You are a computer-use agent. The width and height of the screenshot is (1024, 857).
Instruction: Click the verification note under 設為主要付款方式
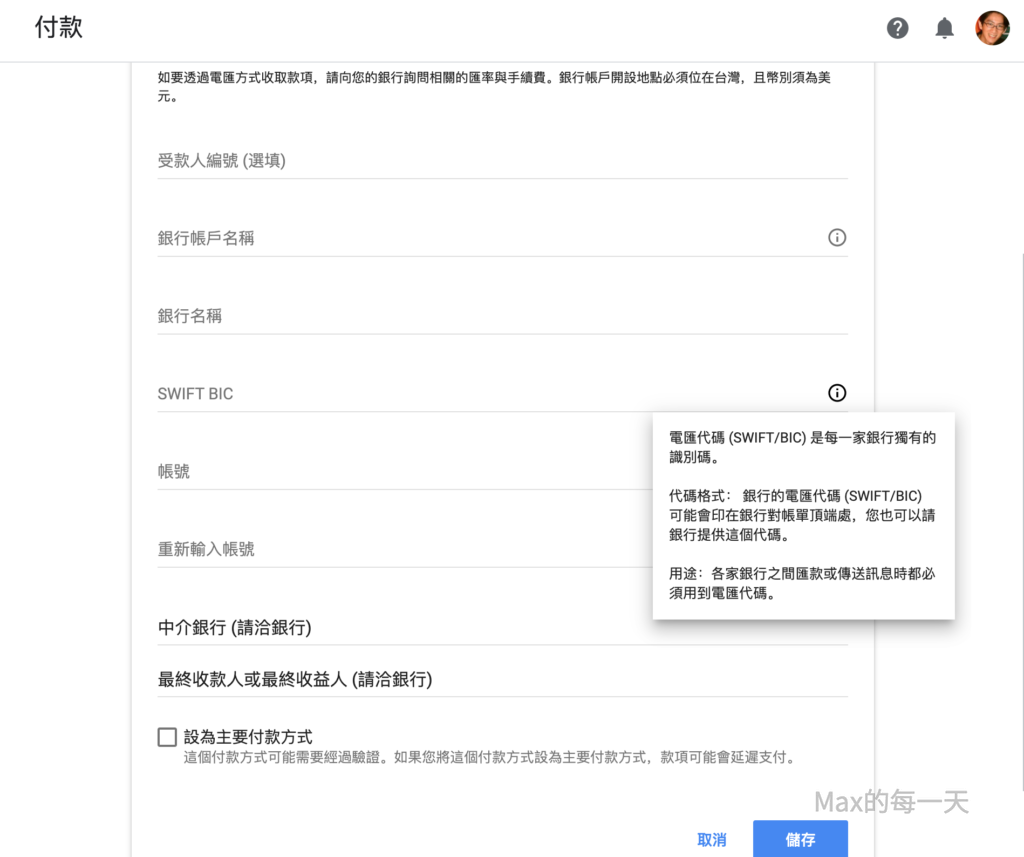(x=489, y=758)
